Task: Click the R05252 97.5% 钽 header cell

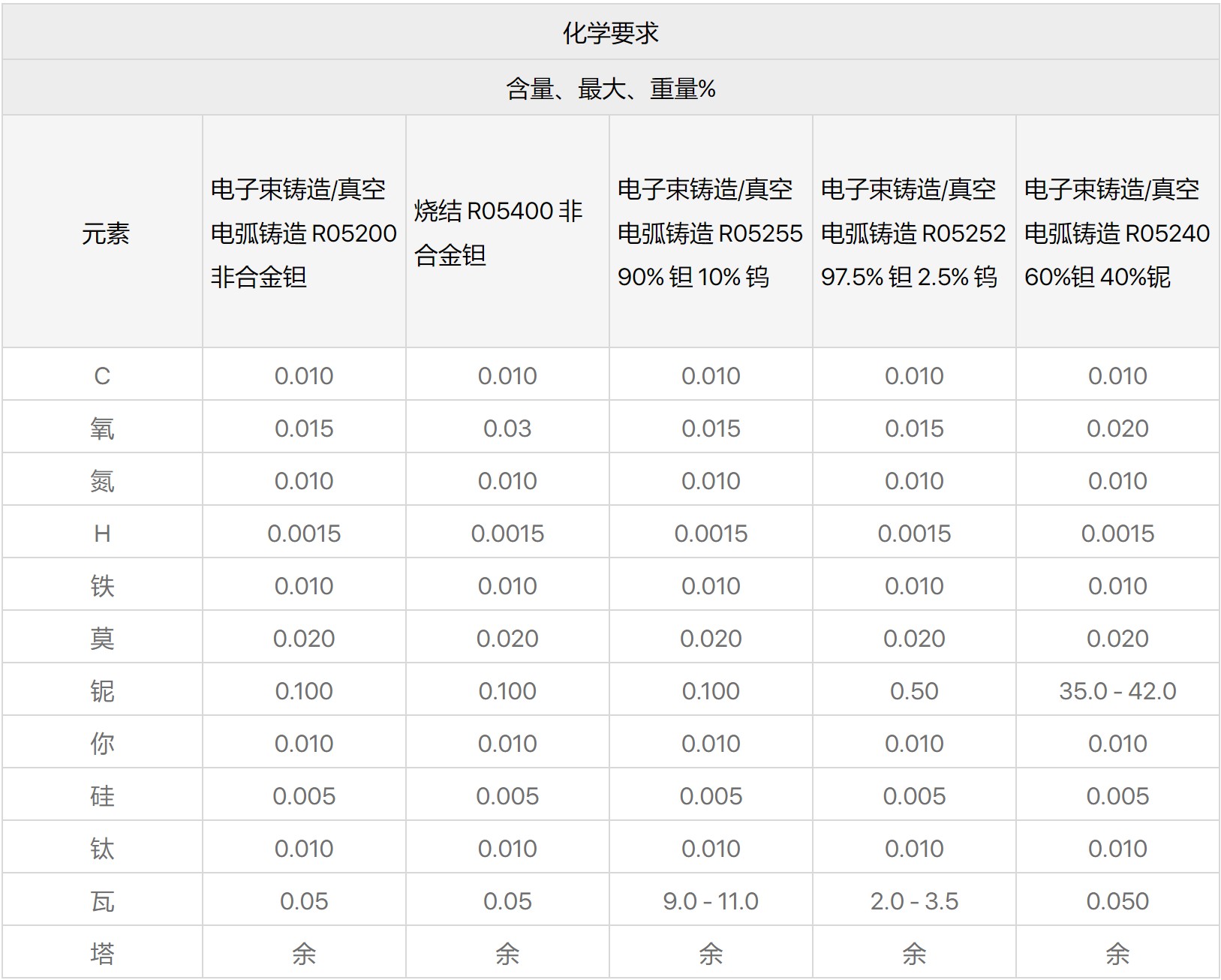Action: coord(913,233)
